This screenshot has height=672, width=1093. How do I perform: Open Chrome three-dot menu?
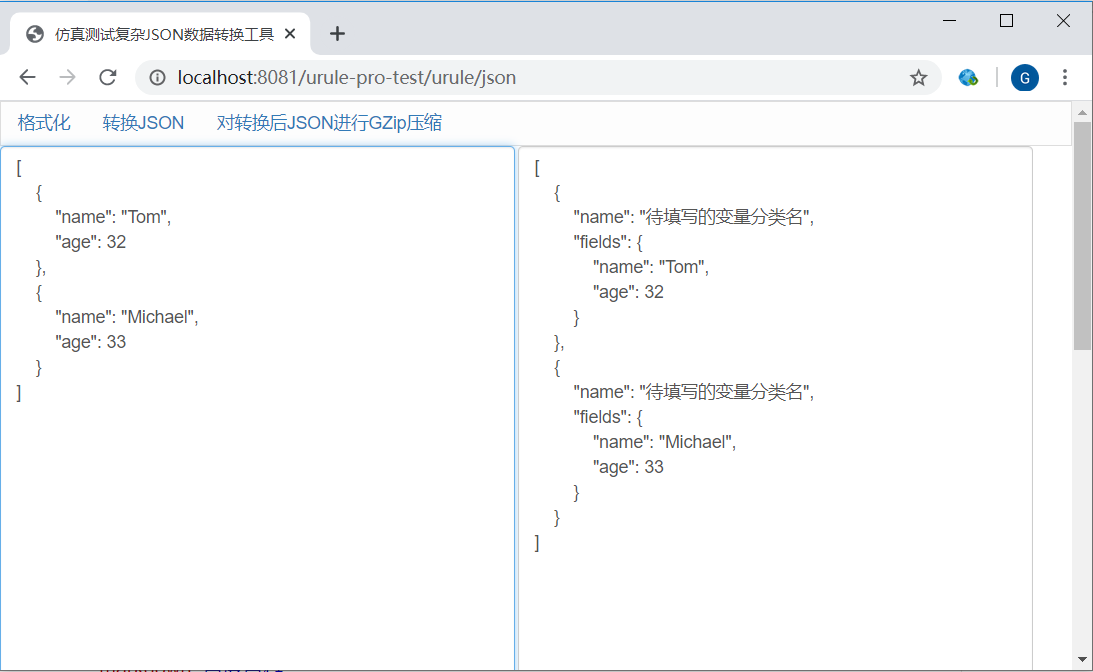tap(1065, 78)
